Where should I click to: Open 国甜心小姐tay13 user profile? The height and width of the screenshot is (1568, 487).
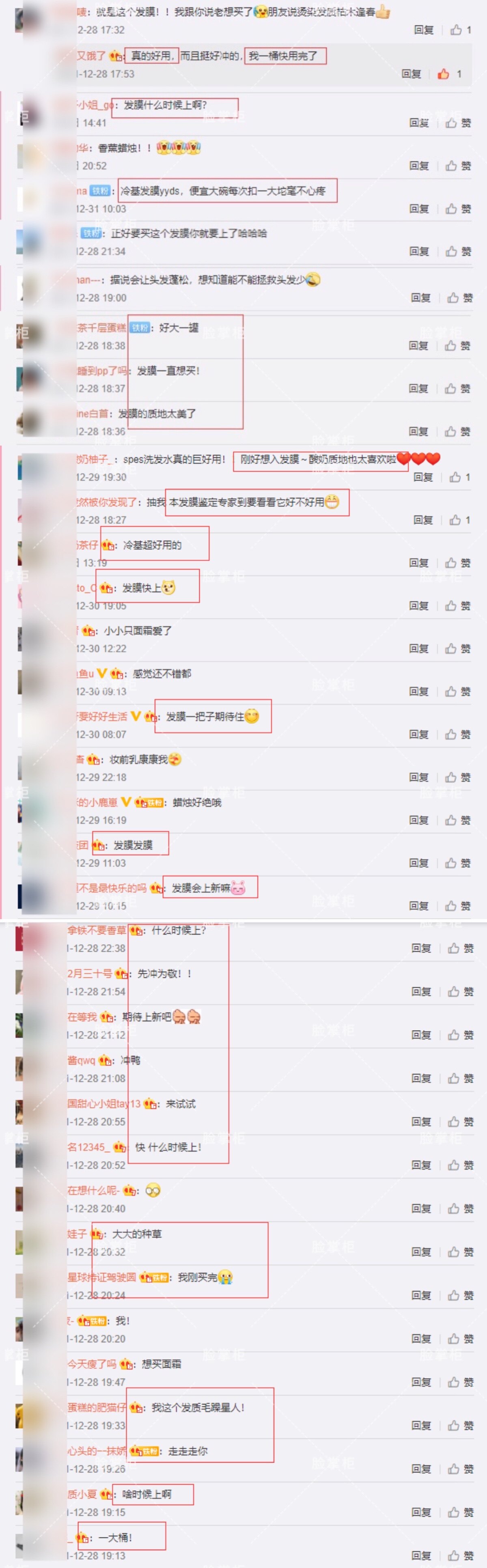click(x=104, y=1104)
